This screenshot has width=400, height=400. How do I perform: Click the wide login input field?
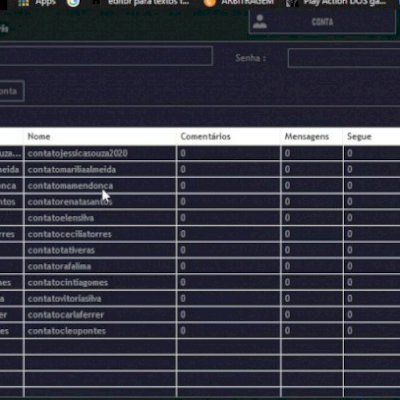(106, 56)
